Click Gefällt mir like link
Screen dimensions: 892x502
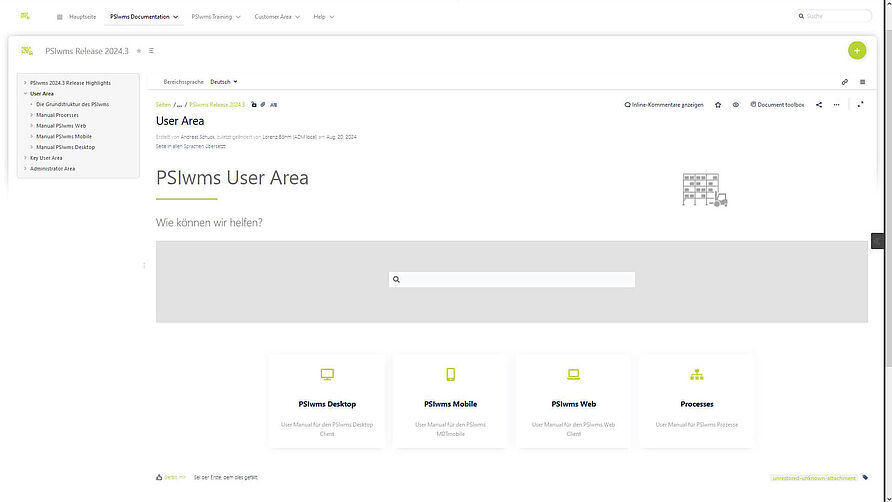click(175, 478)
